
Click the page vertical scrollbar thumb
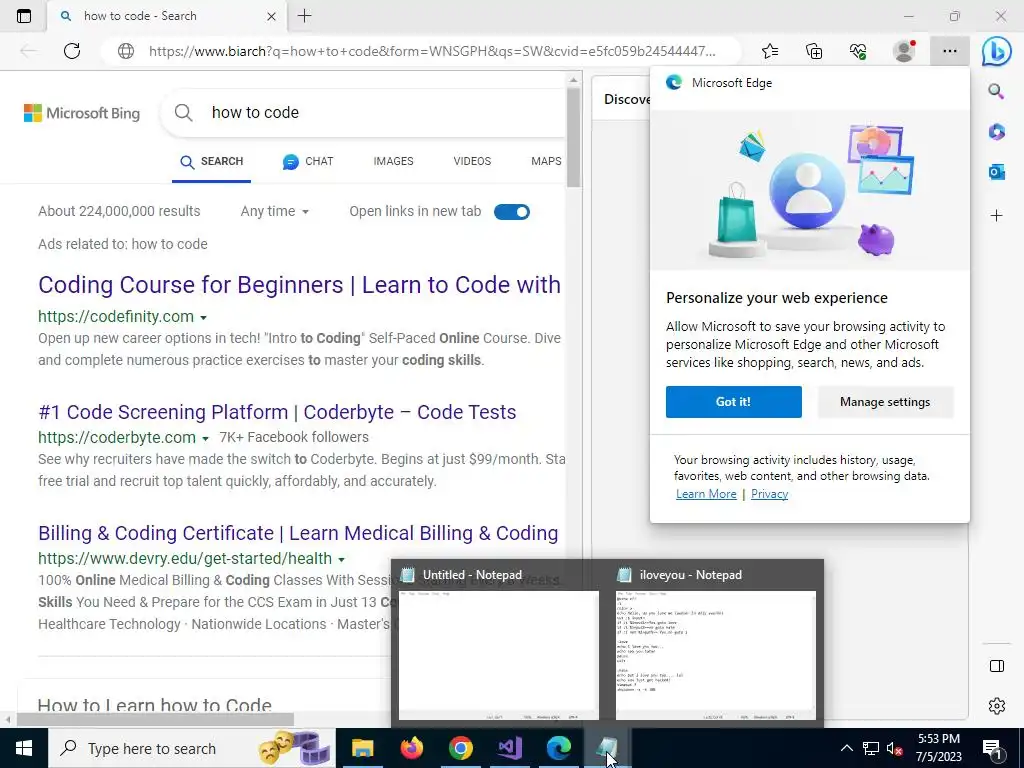(x=573, y=137)
